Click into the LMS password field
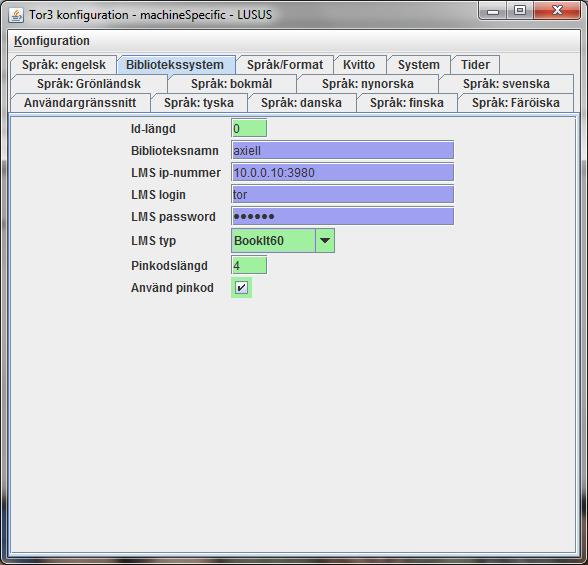Image resolution: width=588 pixels, height=565 pixels. [x=342, y=216]
